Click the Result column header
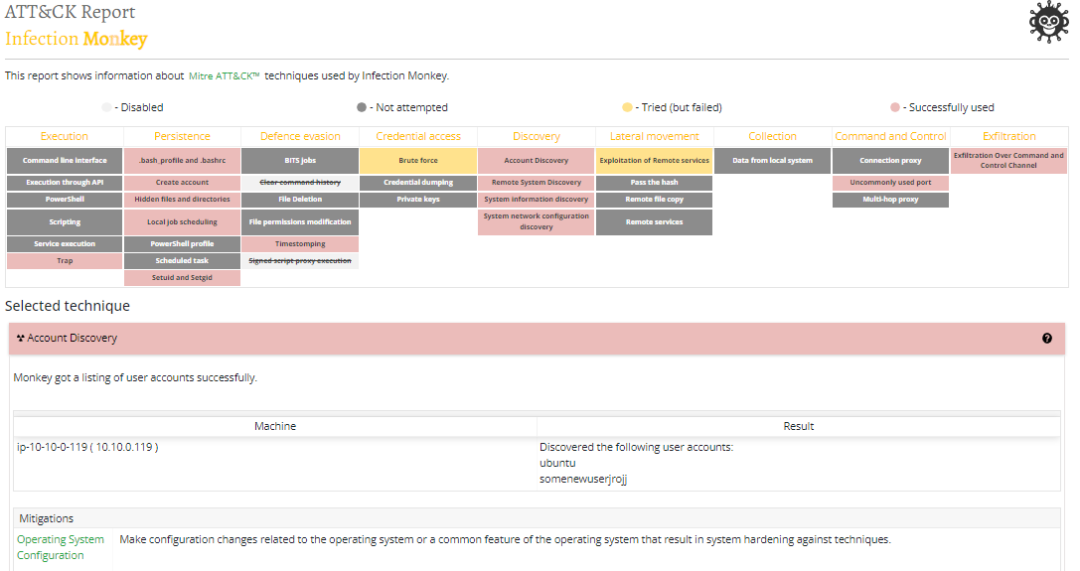1080x571 pixels. tap(798, 426)
